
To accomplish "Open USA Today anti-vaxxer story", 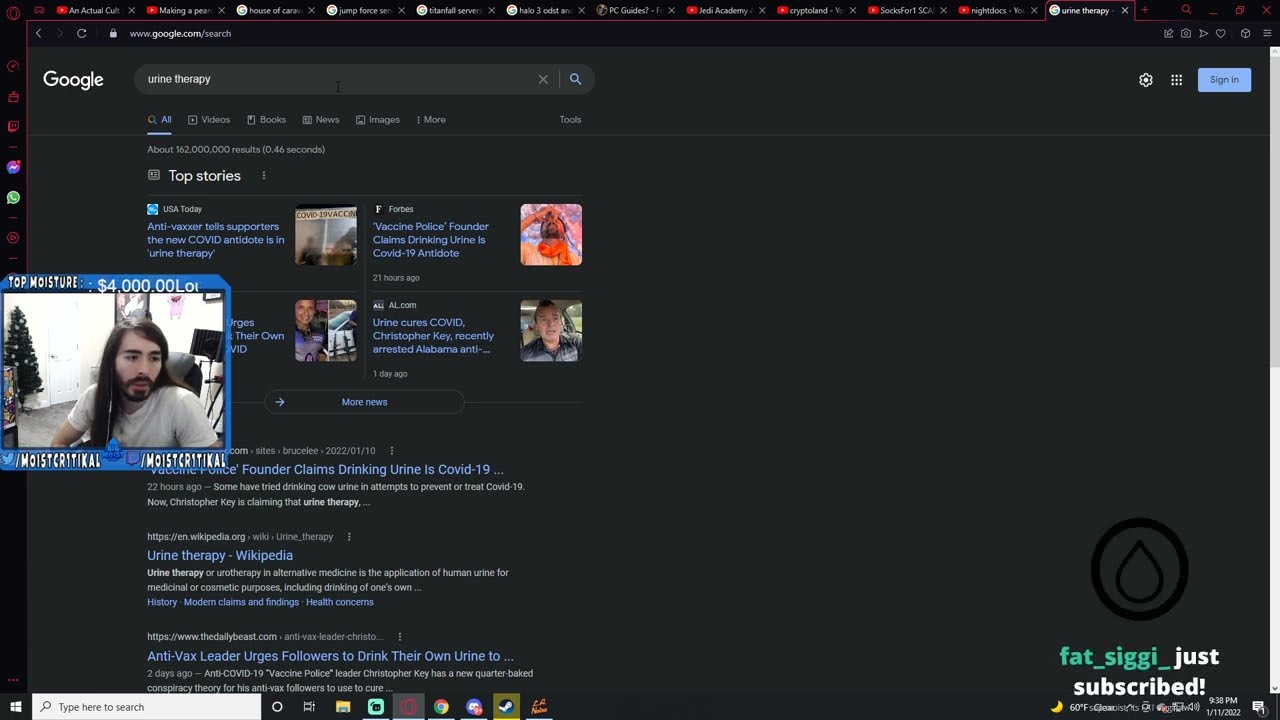I will click(216, 240).
